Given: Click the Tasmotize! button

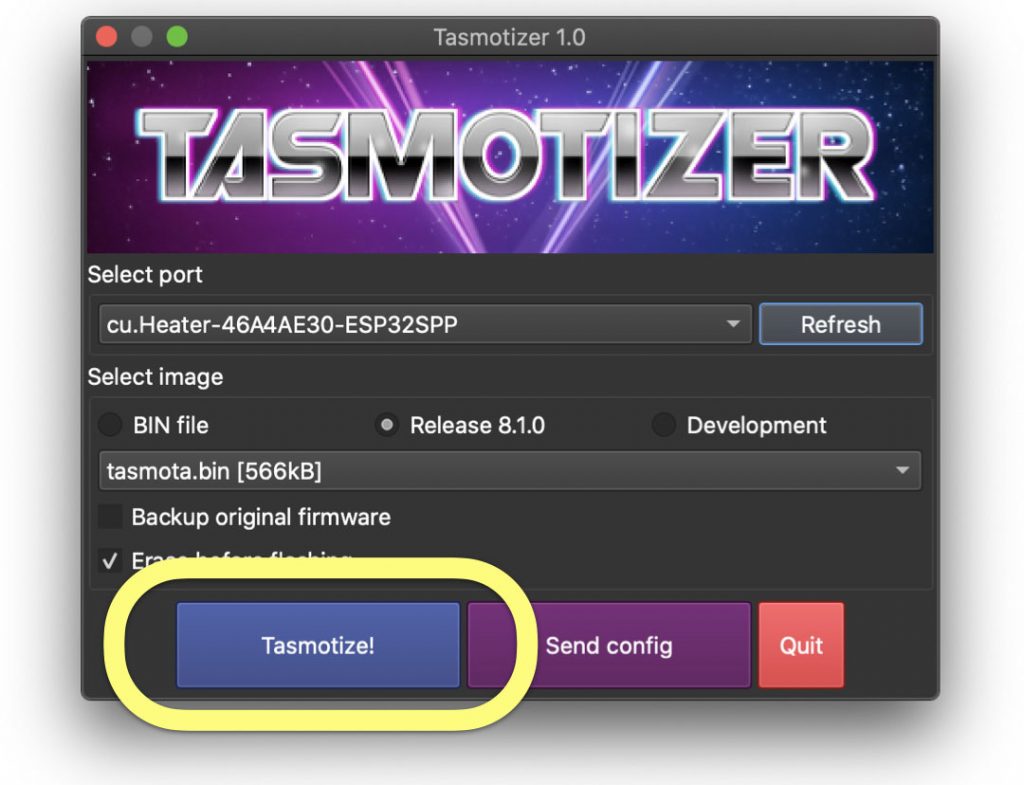Looking at the screenshot, I should (x=318, y=645).
